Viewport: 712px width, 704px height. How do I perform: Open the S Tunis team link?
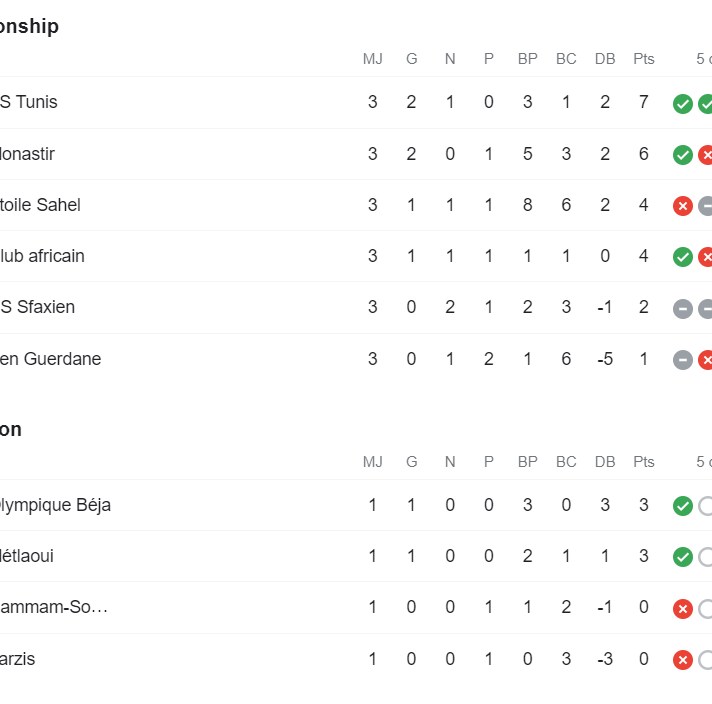point(29,102)
